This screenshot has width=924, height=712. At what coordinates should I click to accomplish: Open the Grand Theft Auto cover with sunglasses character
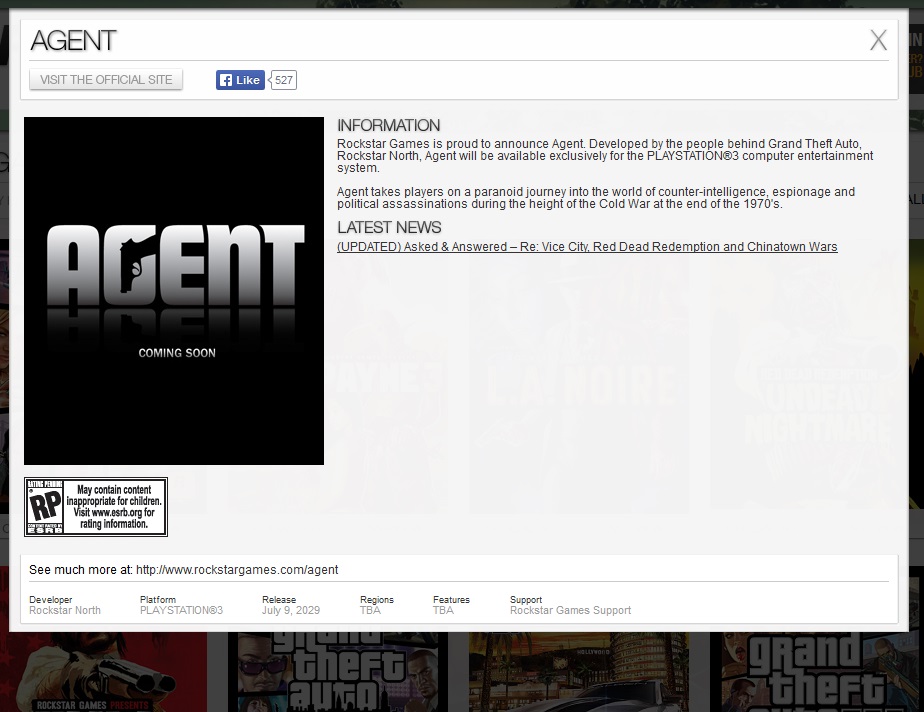coord(338,672)
